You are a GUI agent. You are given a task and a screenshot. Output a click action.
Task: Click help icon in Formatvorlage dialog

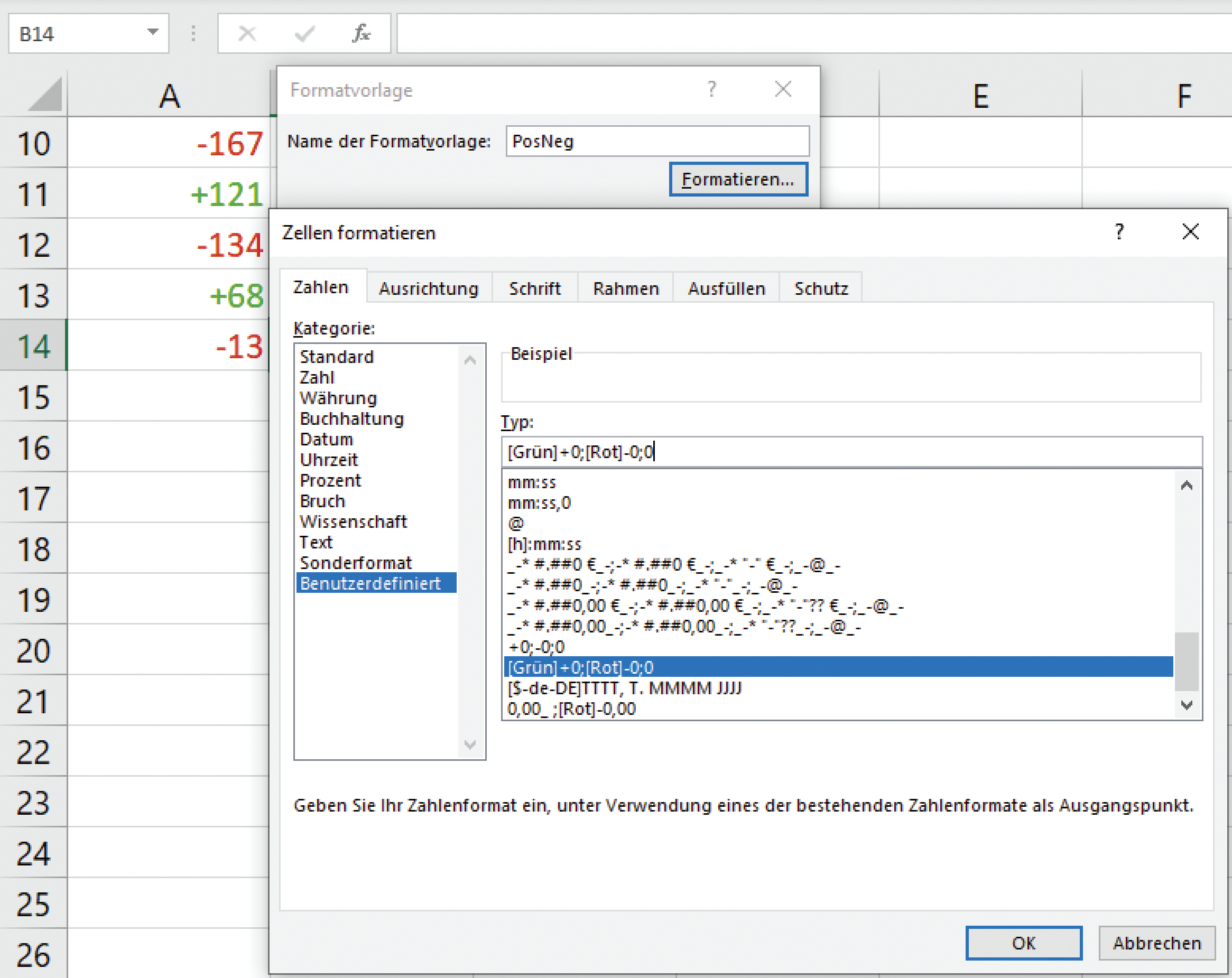click(711, 89)
